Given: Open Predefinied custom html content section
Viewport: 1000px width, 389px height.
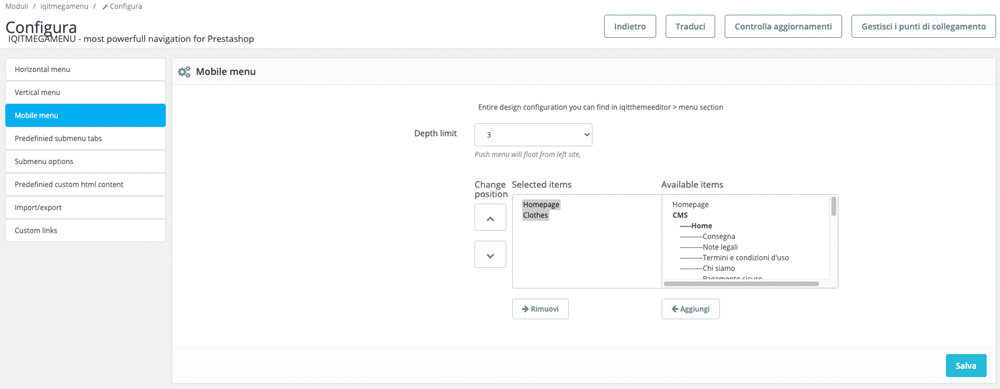Looking at the screenshot, I should click(85, 184).
